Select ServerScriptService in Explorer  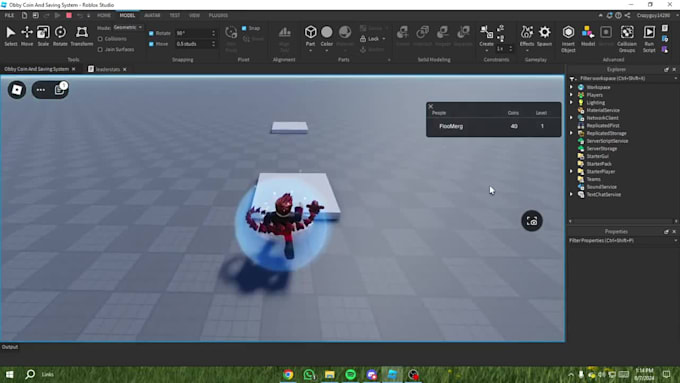[607, 141]
